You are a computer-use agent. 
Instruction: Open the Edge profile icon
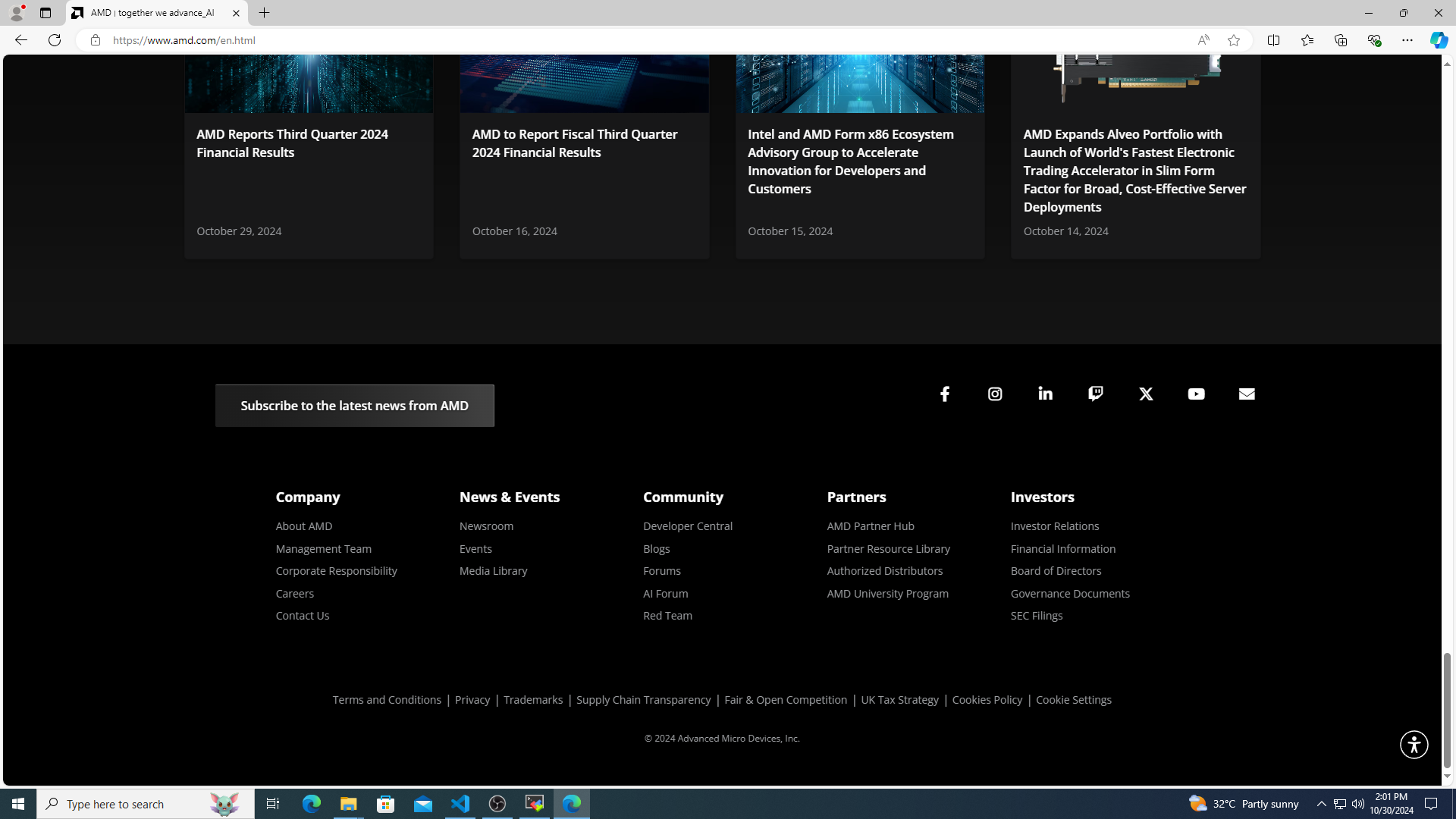16,13
